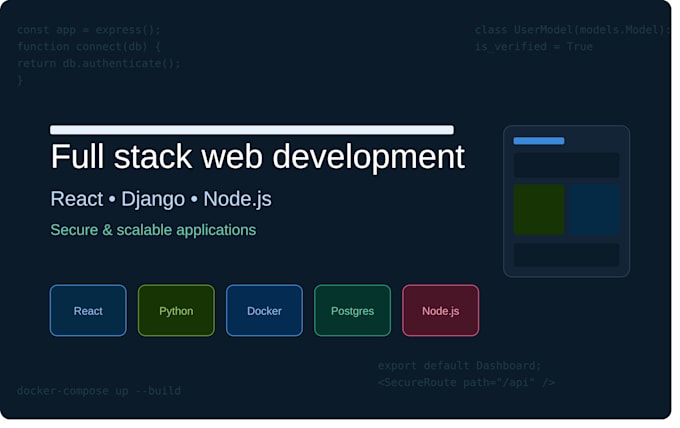Click the blue block in dashboard mockup
Viewport: 680px width, 428px height.
tap(594, 209)
